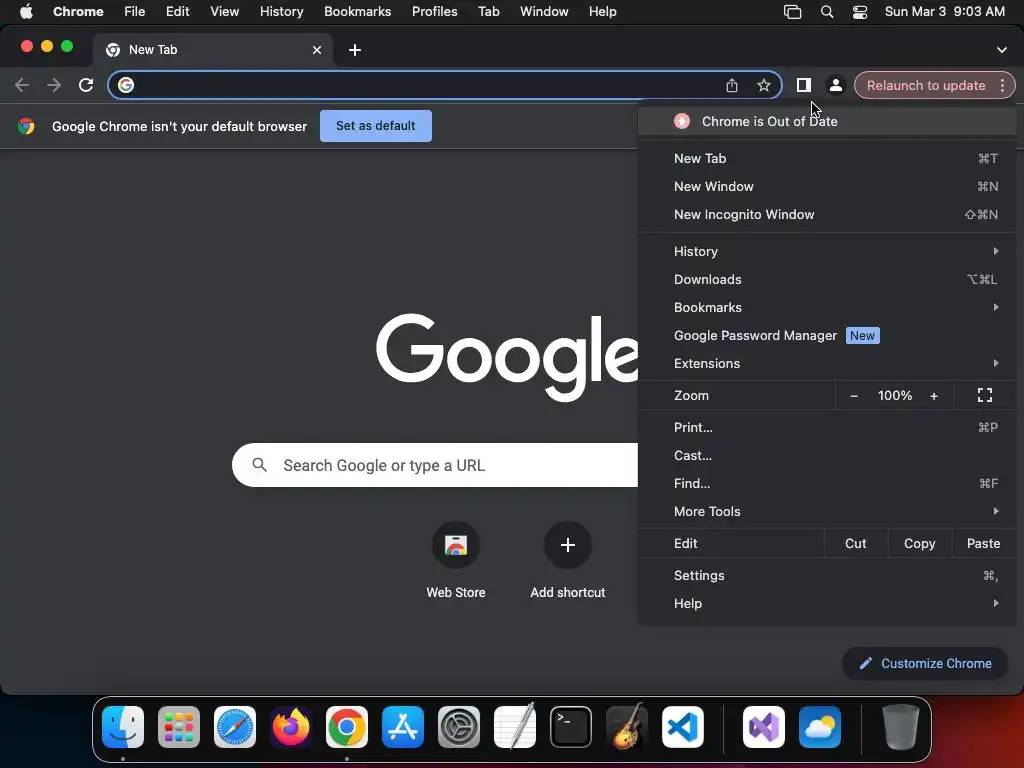
Task: Open the profile avatar icon
Action: (x=835, y=85)
